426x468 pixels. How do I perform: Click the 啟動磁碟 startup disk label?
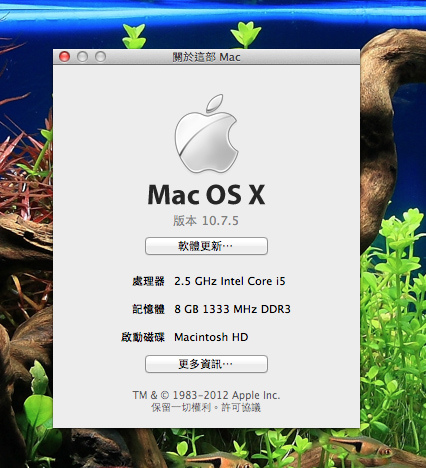[143, 337]
